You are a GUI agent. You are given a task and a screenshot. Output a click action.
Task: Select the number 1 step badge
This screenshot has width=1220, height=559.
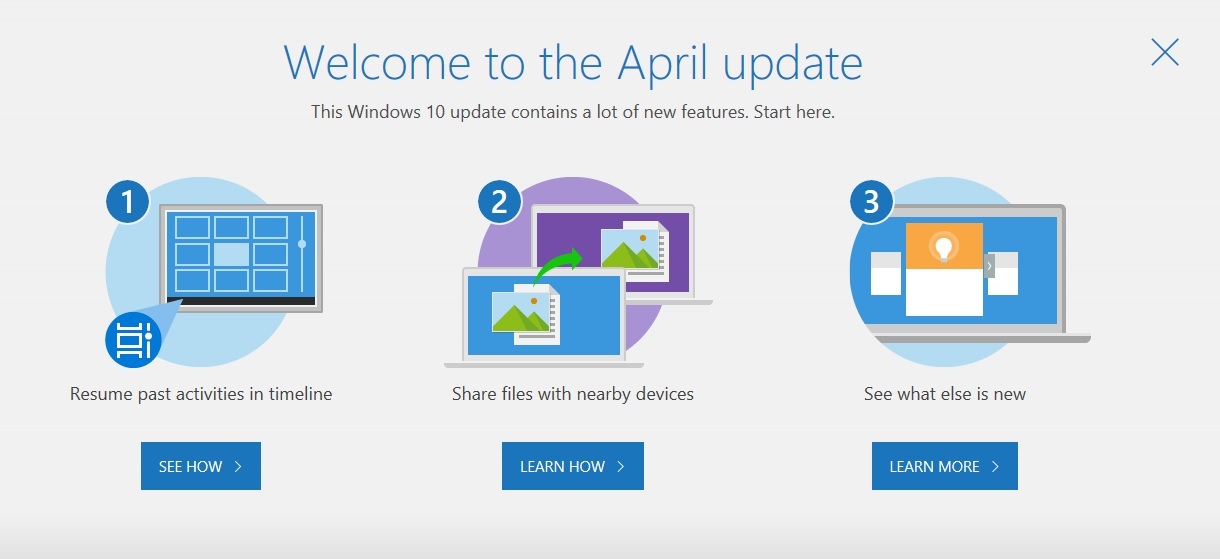[127, 203]
